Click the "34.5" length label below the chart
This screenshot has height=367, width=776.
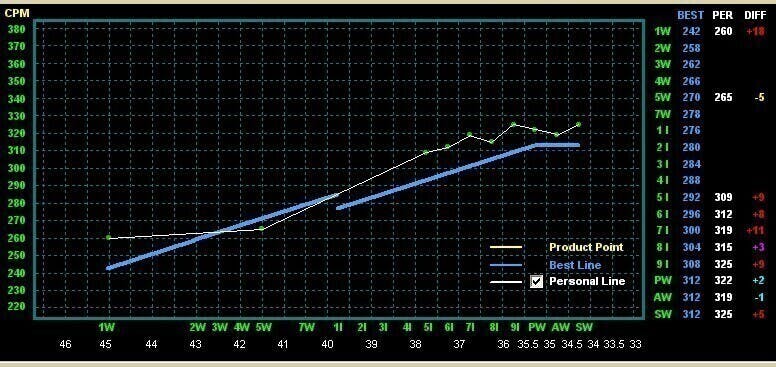click(x=572, y=345)
